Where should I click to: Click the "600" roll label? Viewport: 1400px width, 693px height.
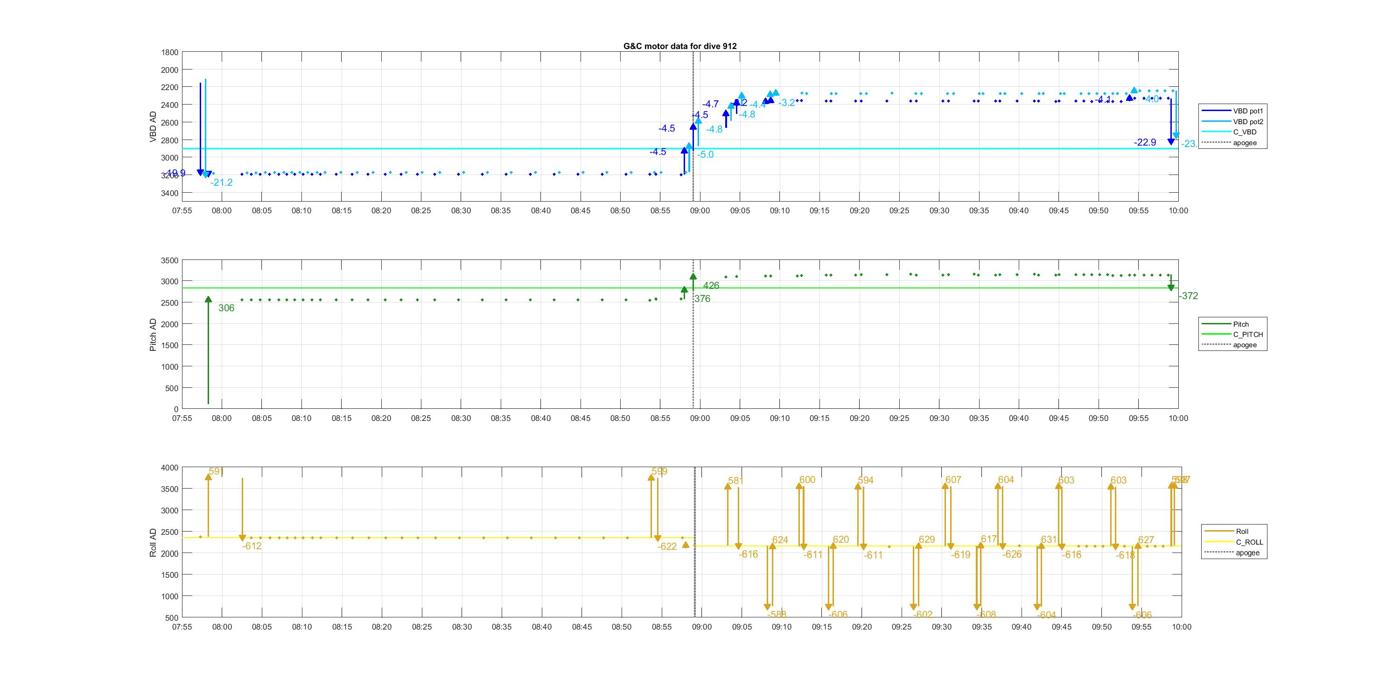(807, 480)
